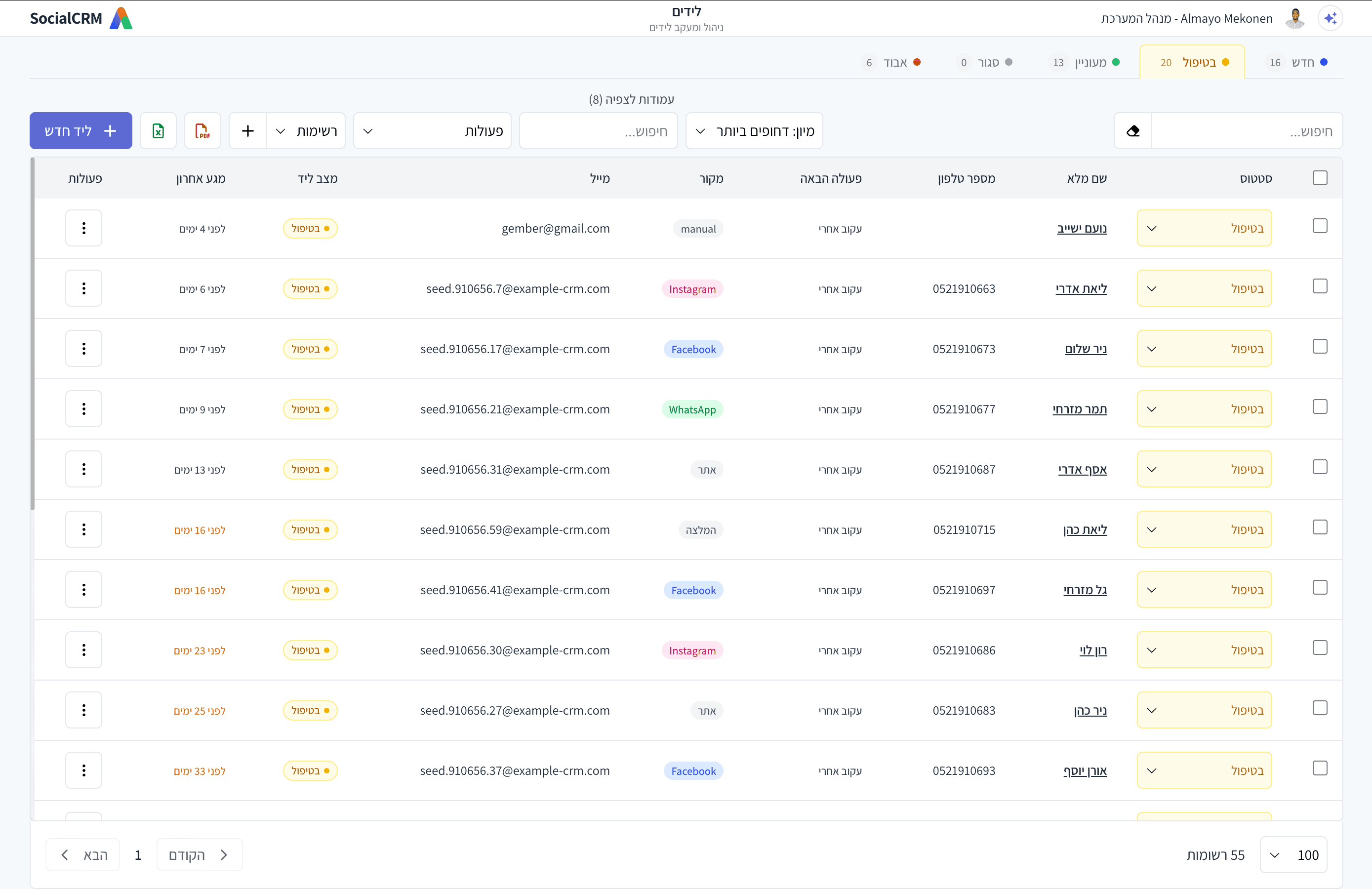Click the המלצה source badge
Viewport: 1372px width, 889px height.
700,530
